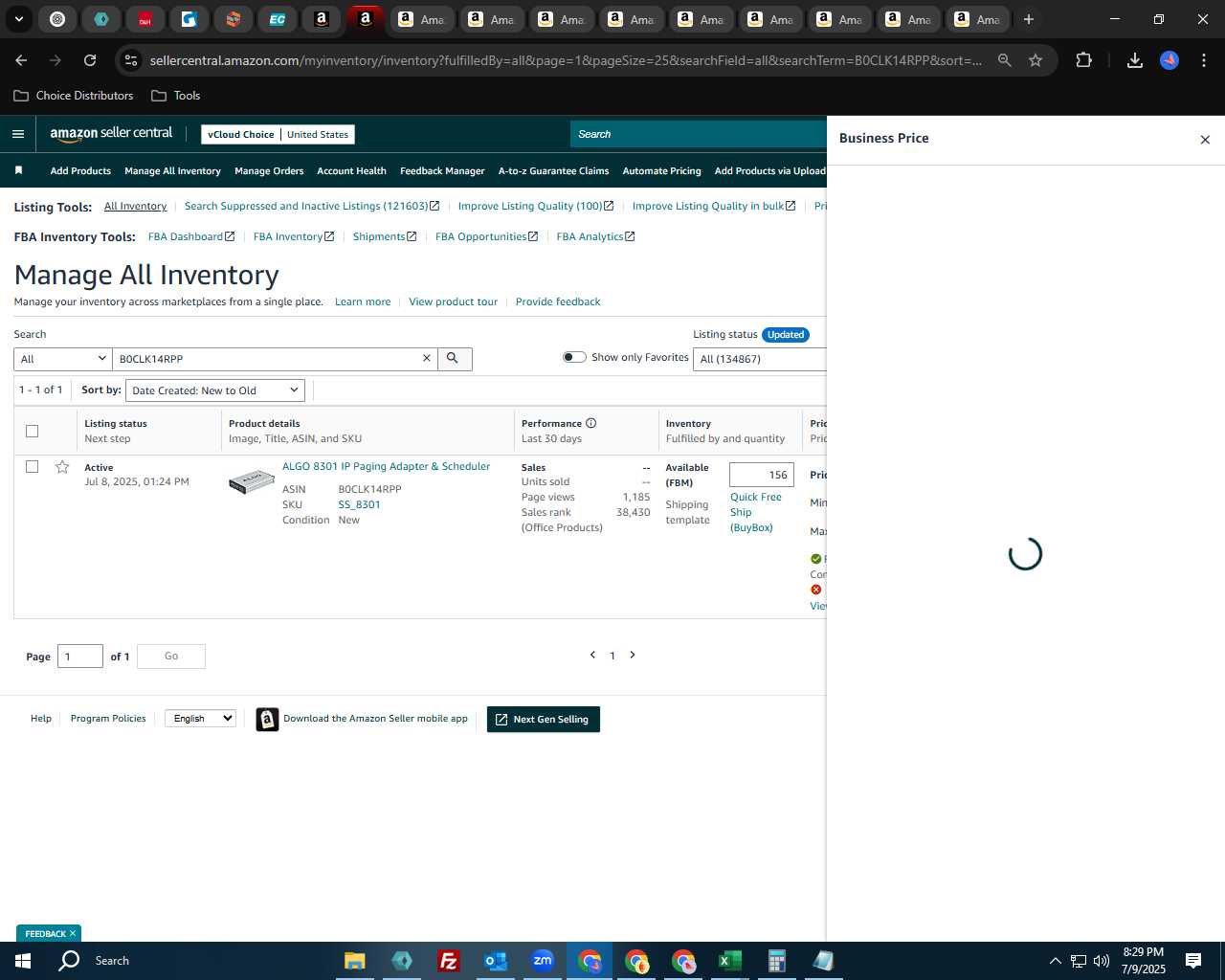The height and width of the screenshot is (980, 1225).
Task: Click the ALGO 8301 IP Paging Adapter title
Action: coord(386,467)
